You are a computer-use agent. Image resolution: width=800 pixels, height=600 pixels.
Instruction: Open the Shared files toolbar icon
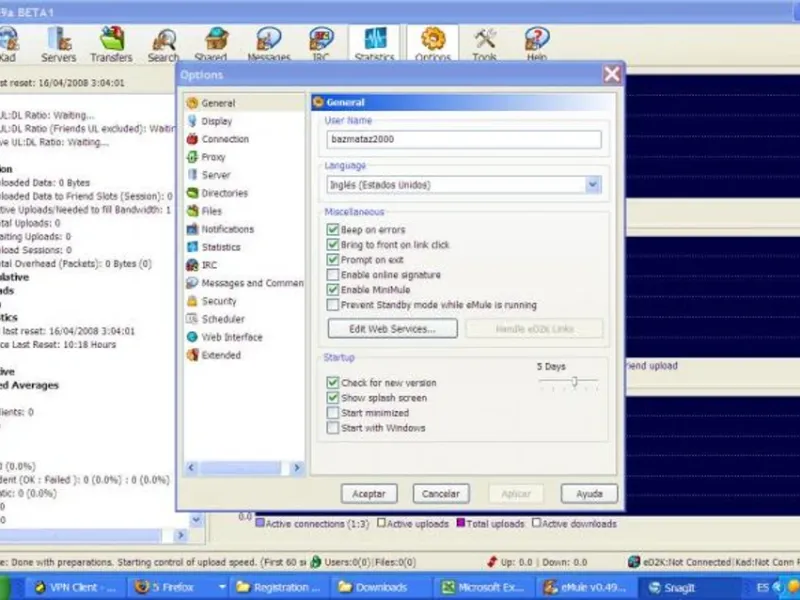[x=211, y=44]
